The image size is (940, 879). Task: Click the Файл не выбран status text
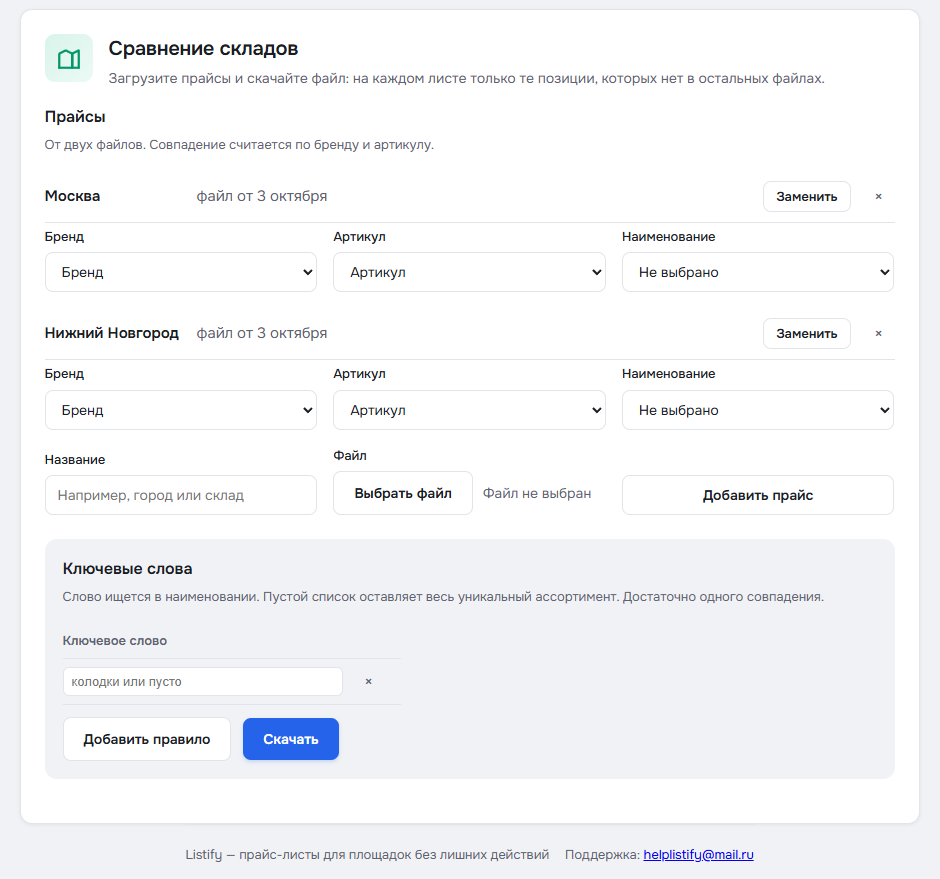click(537, 493)
